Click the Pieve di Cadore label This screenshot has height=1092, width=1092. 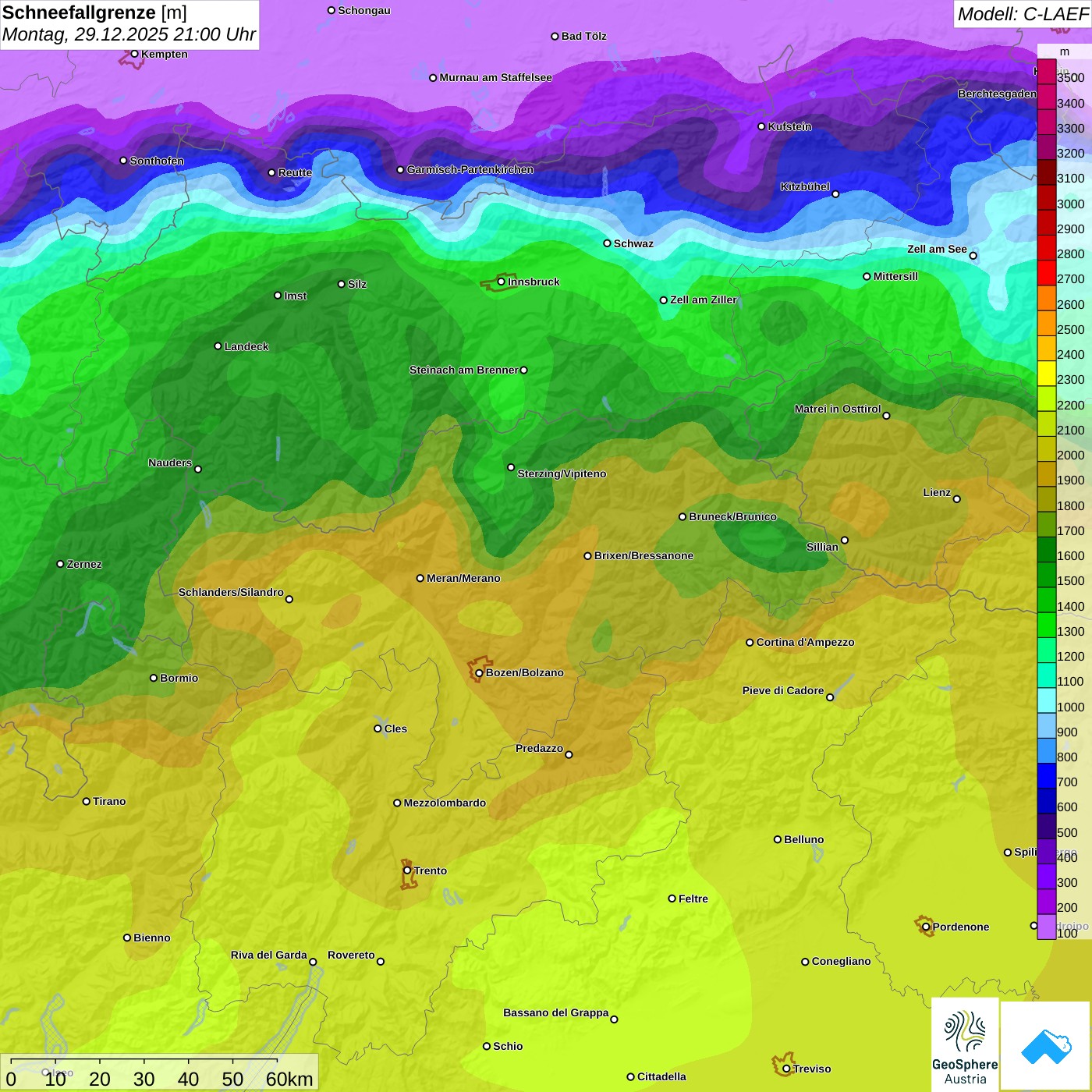(783, 690)
